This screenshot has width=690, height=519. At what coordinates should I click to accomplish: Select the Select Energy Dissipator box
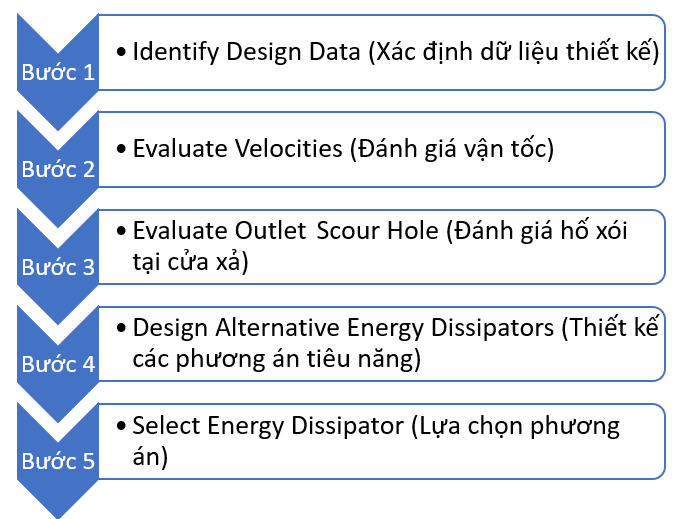click(x=382, y=441)
